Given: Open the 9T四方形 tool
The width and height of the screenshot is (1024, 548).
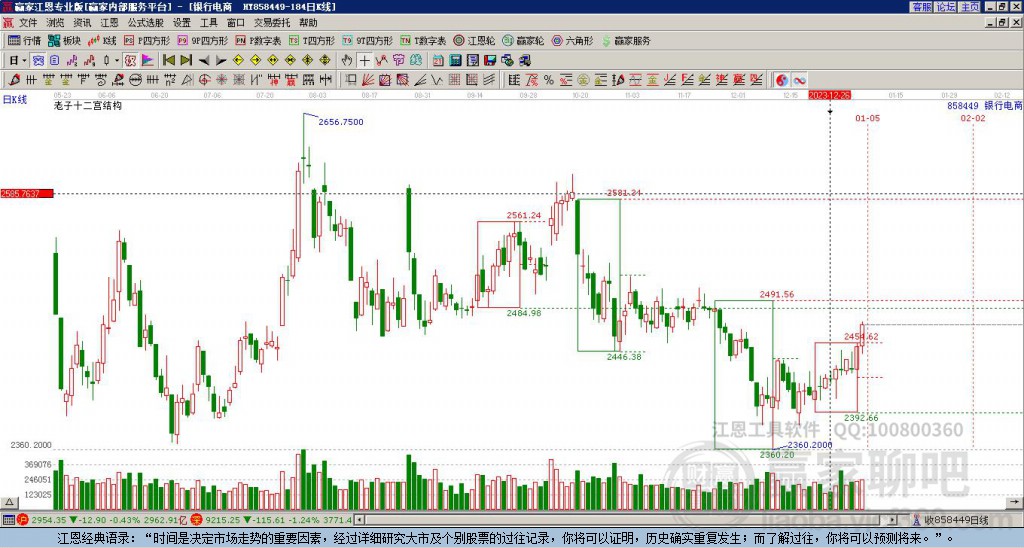Looking at the screenshot, I should click(x=368, y=40).
